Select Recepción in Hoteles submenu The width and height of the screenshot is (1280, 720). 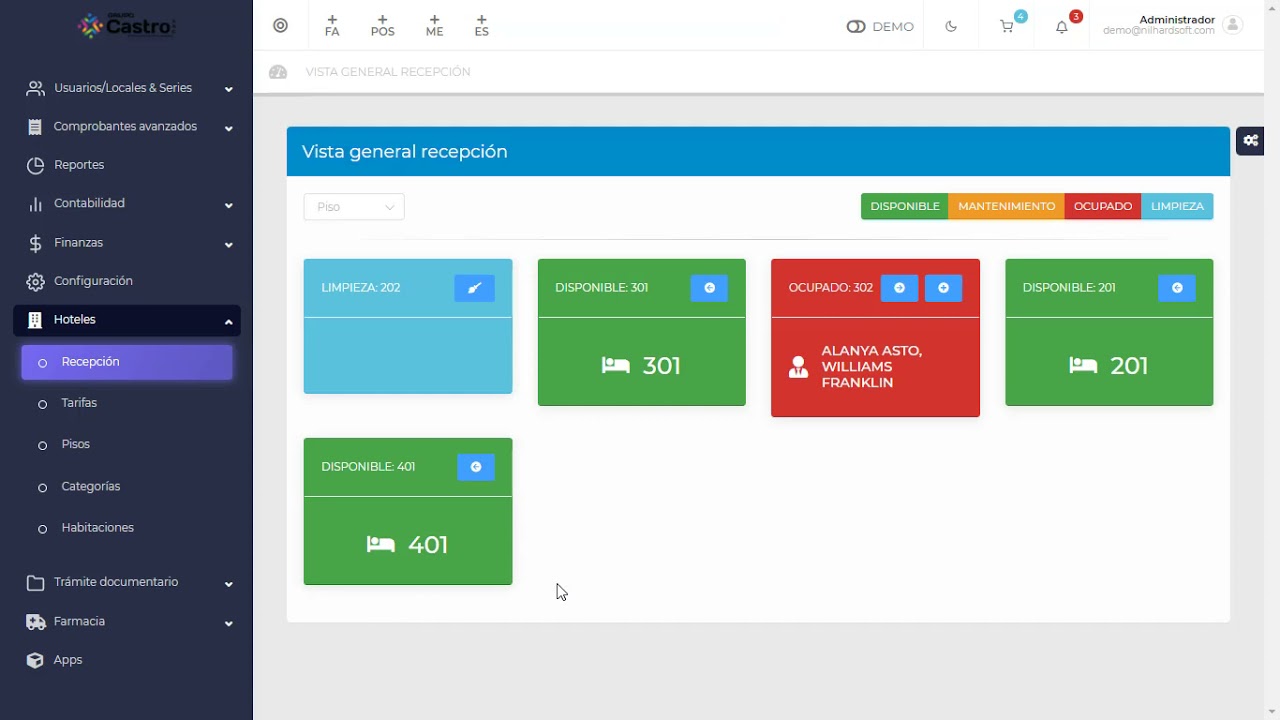click(x=127, y=362)
